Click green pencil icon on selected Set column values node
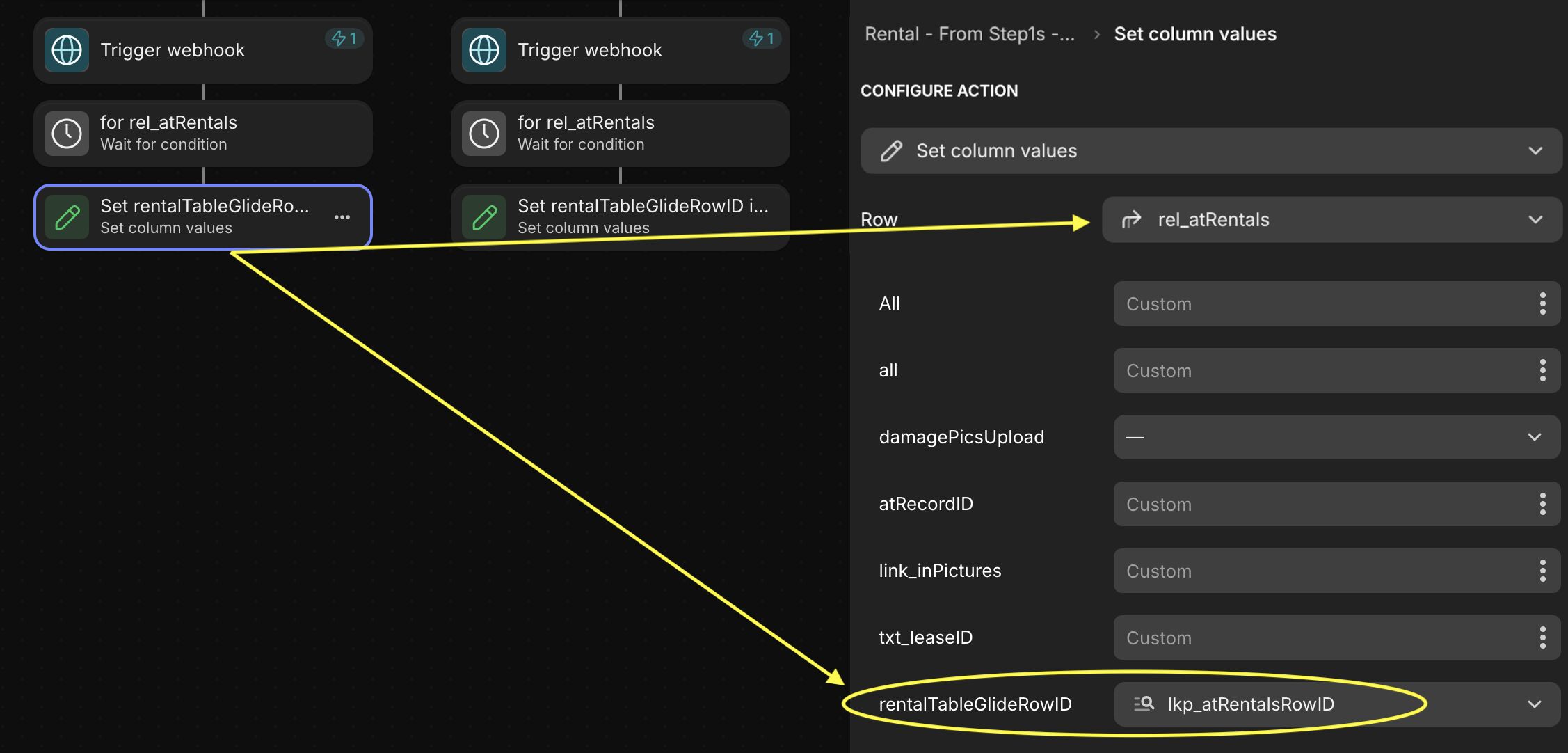Screen dimensions: 1568x753 coord(67,217)
